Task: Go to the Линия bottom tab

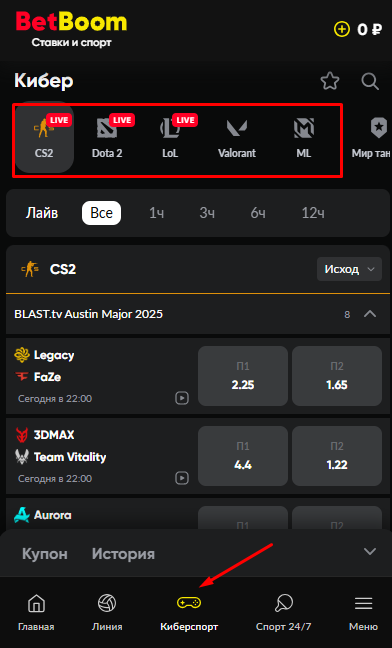Action: click(x=107, y=612)
